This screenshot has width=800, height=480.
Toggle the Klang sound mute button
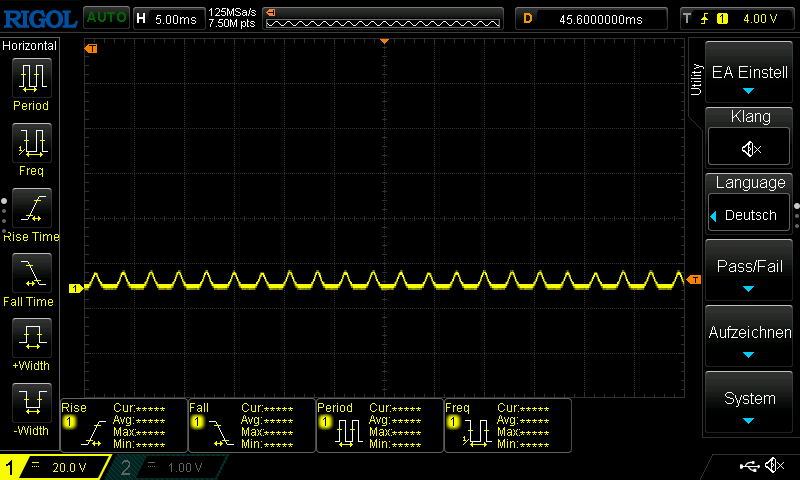pos(750,148)
